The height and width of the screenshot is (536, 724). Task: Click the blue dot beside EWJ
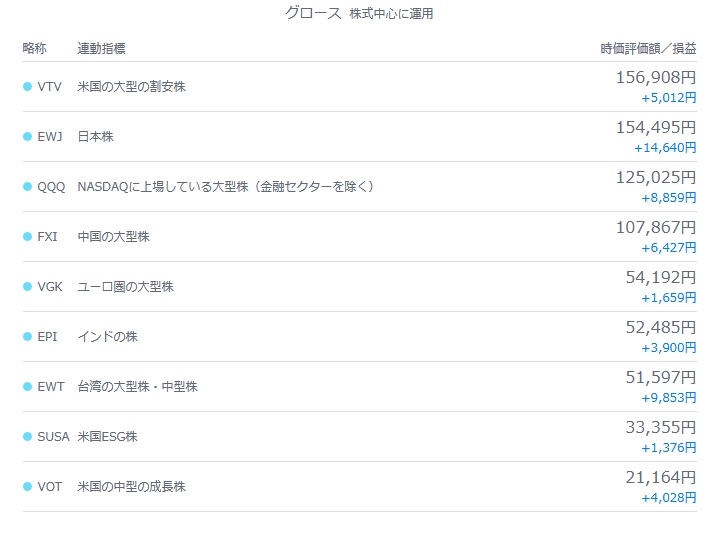pos(28,137)
